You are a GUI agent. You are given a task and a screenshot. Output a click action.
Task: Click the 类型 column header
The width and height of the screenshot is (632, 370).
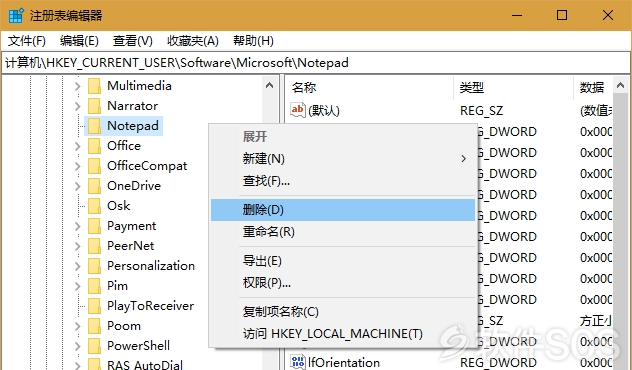513,87
